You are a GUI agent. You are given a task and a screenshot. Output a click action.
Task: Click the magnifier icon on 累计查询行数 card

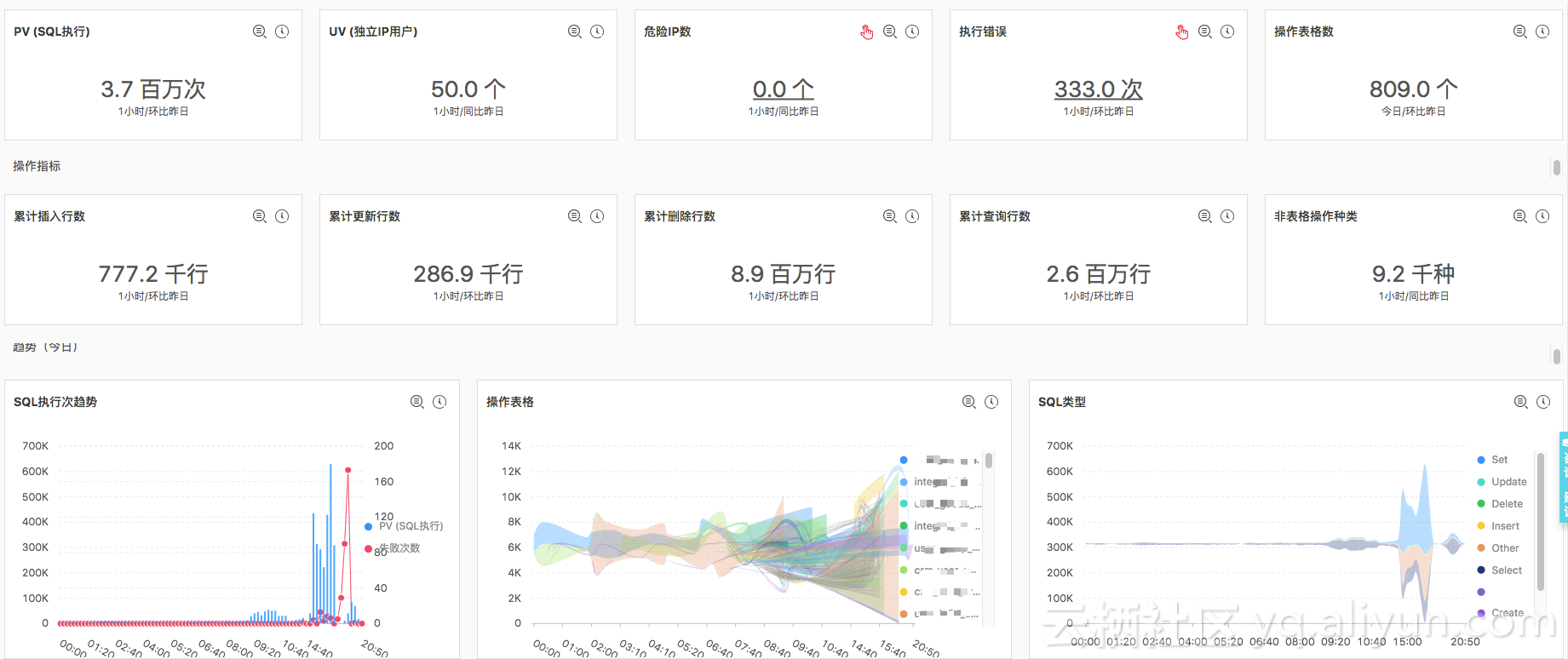tap(1205, 216)
